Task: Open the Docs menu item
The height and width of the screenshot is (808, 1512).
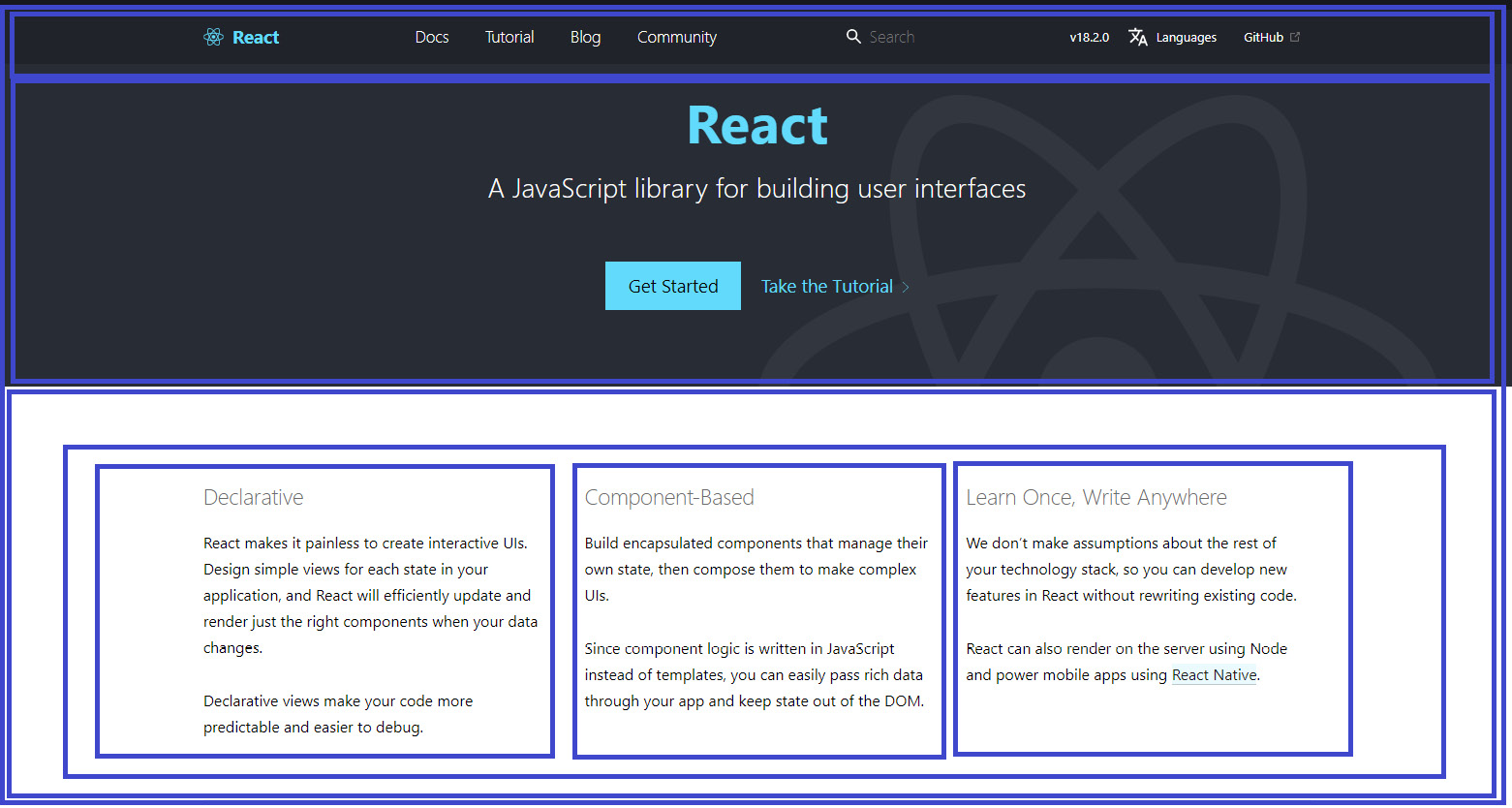Action: coord(431,37)
